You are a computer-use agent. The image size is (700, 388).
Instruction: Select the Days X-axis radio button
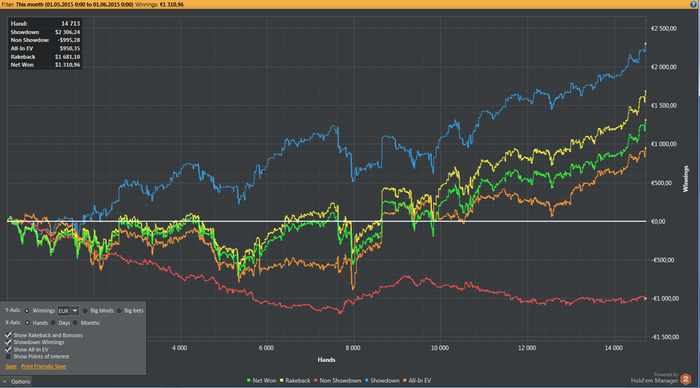tap(53, 323)
